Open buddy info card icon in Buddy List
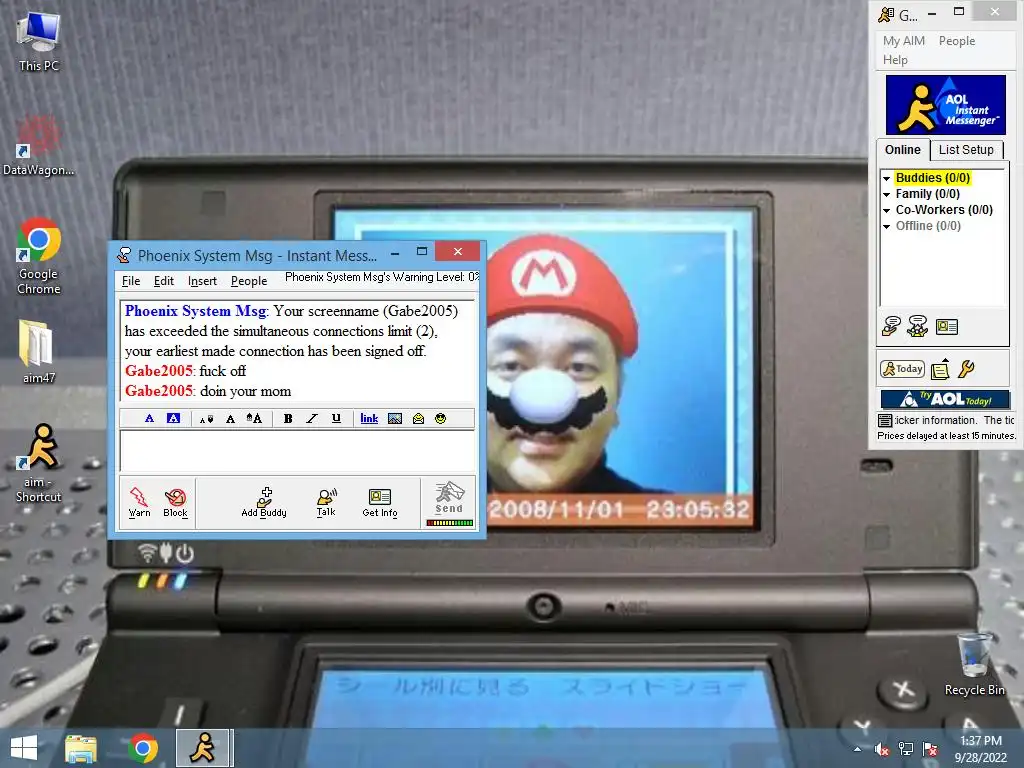 tap(947, 327)
